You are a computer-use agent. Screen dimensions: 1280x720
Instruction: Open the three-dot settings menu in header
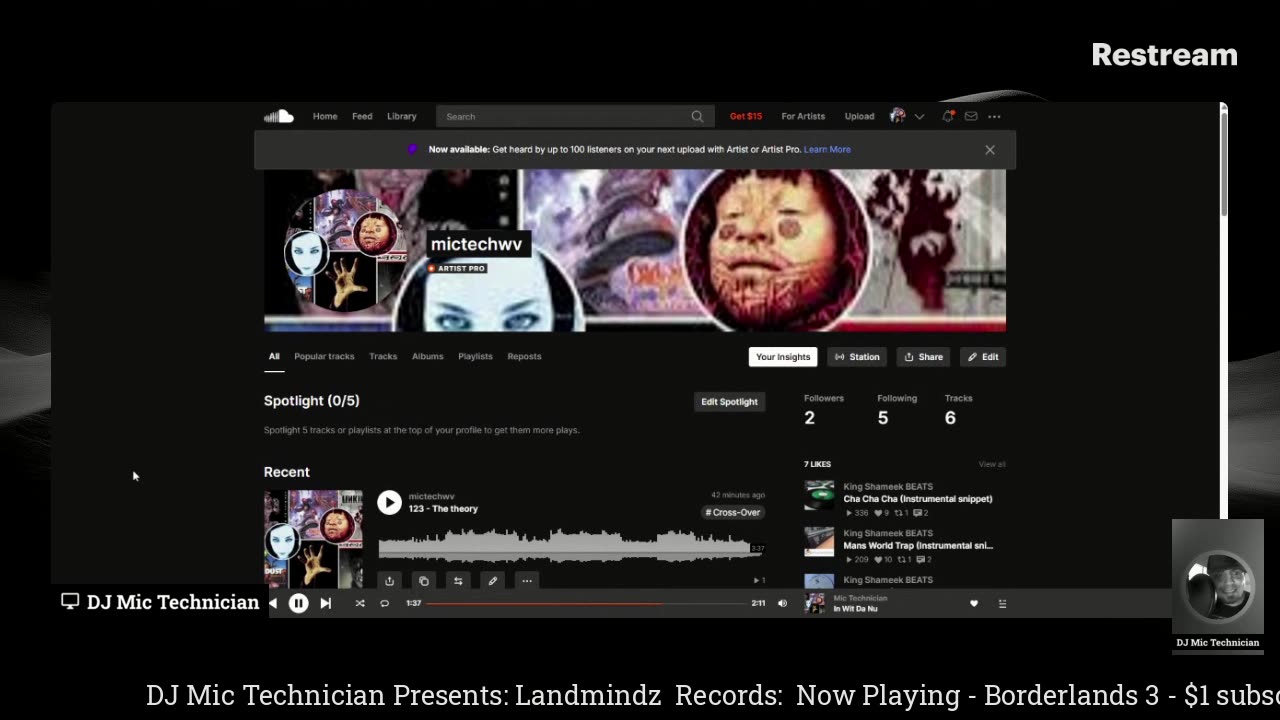coord(994,116)
